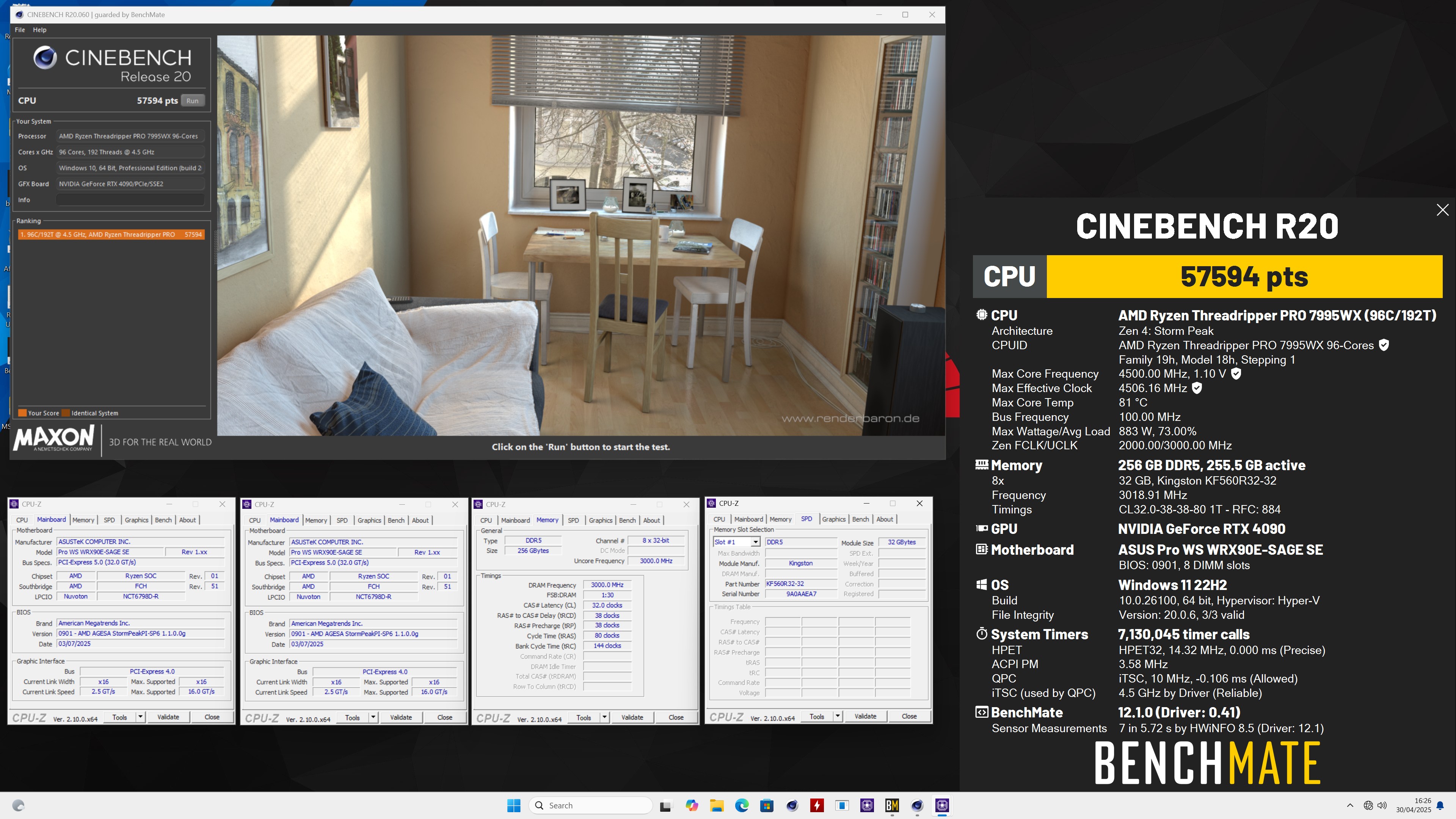Viewport: 1456px width, 819px height.
Task: Click the red lightning bolt taskbar icon
Action: click(x=817, y=805)
